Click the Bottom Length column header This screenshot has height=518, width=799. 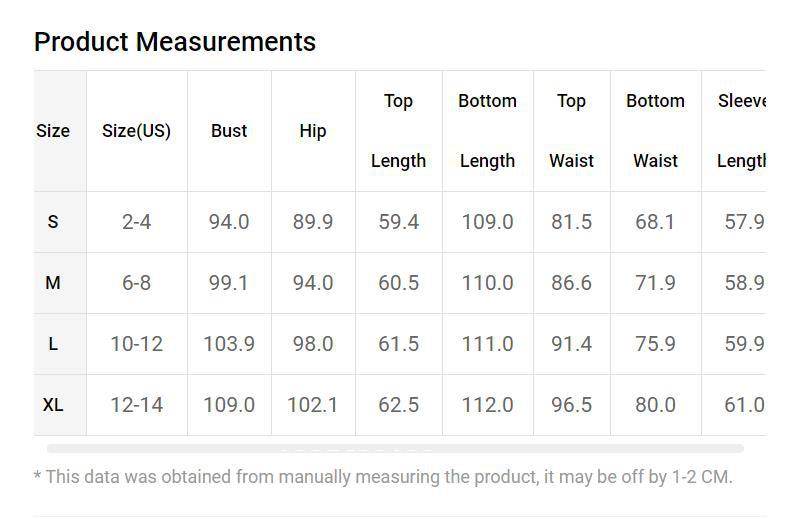coord(488,131)
